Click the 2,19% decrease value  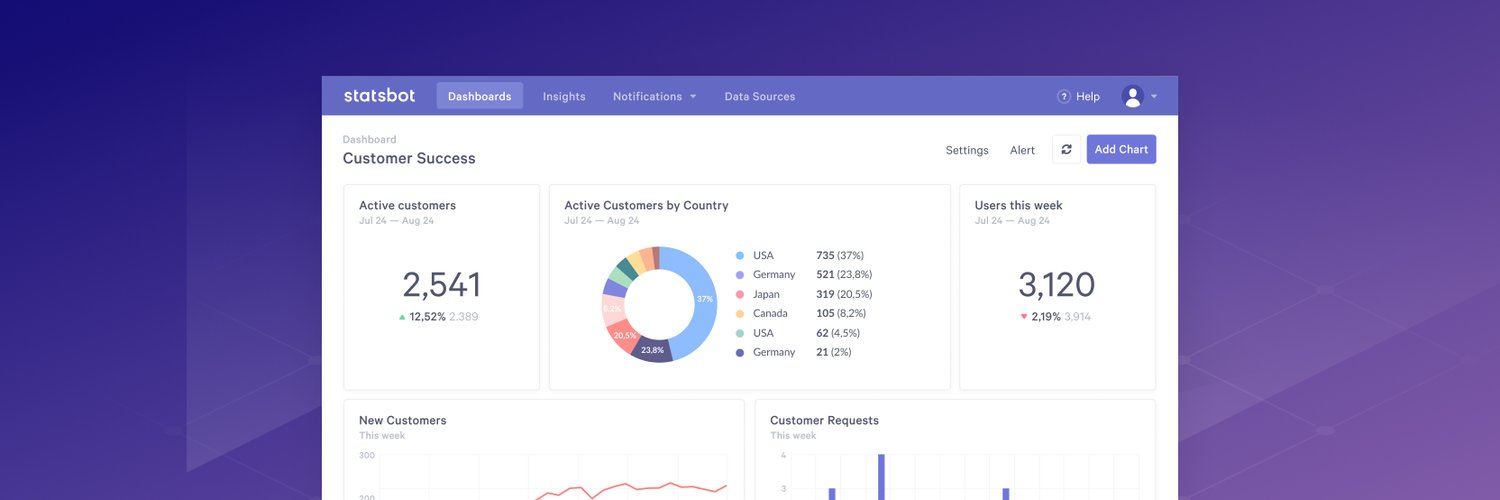pyautogui.click(x=1046, y=317)
